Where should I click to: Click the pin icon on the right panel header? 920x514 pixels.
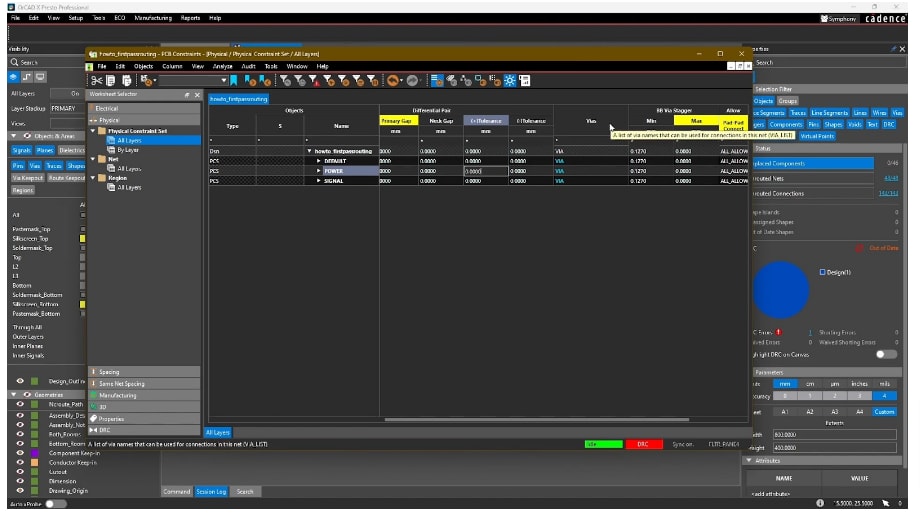pos(893,49)
